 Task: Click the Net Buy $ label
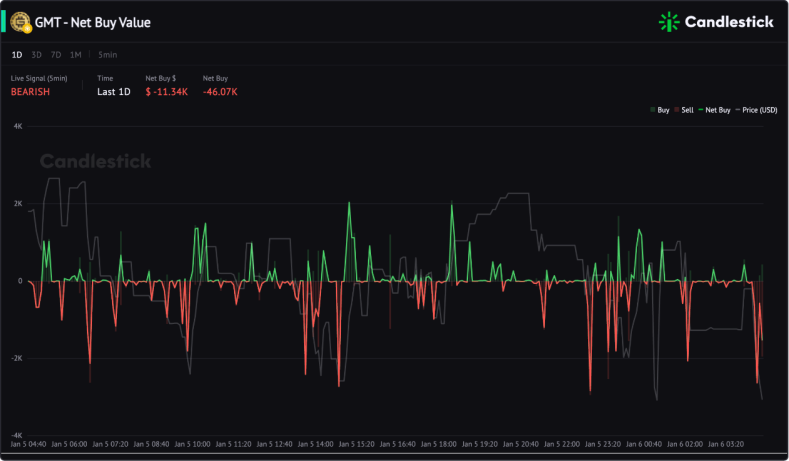[161, 78]
